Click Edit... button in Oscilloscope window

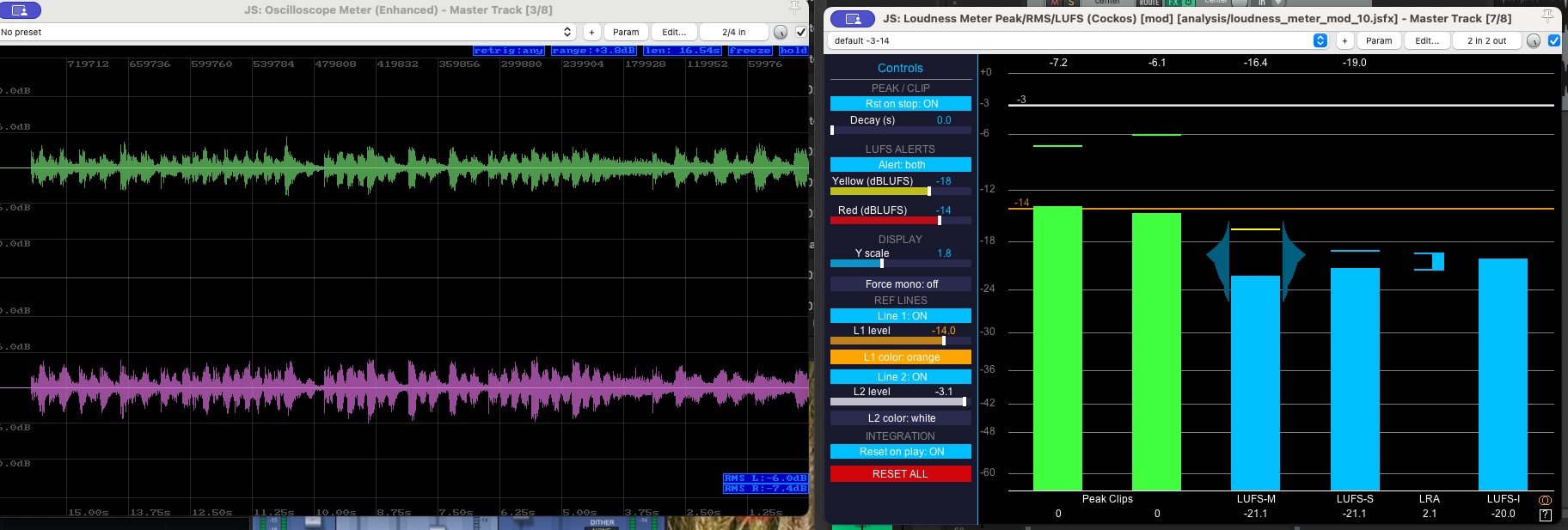[674, 32]
